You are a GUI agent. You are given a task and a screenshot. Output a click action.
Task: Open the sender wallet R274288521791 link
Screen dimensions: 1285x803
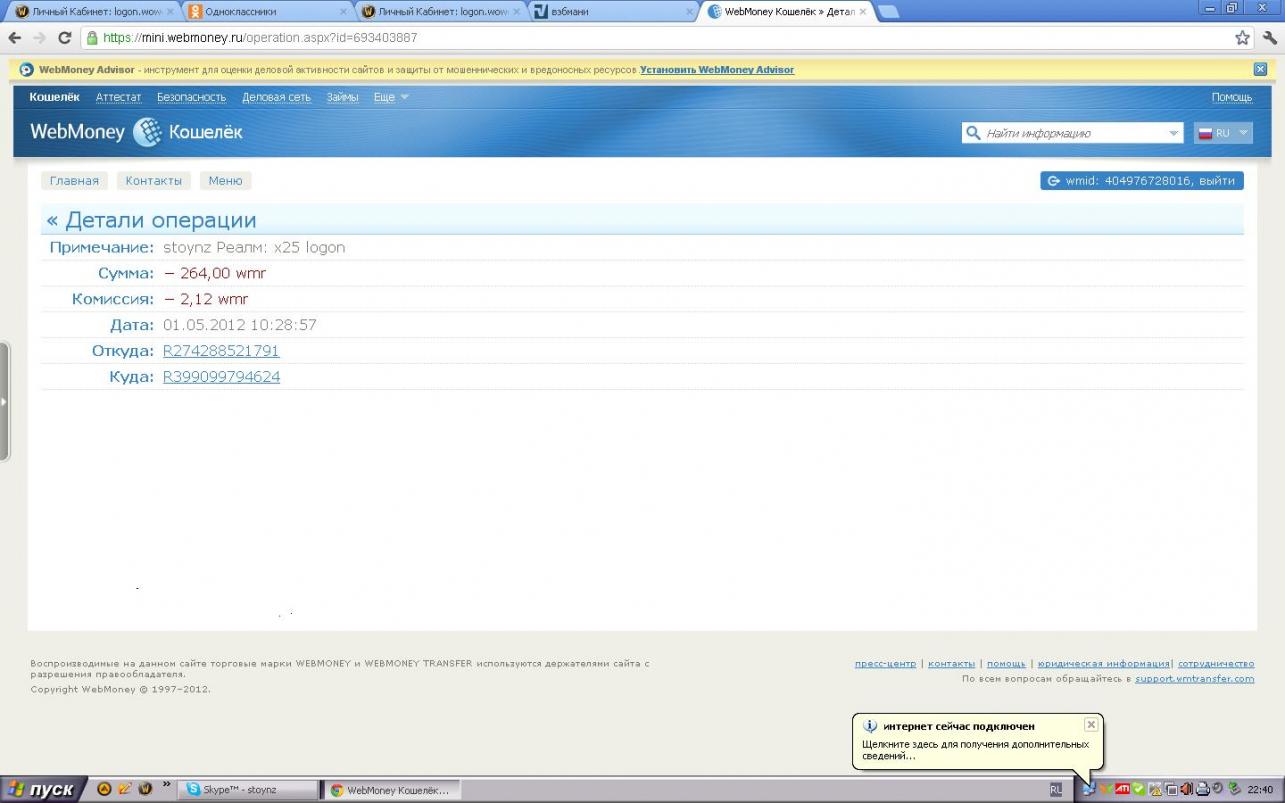tap(221, 351)
